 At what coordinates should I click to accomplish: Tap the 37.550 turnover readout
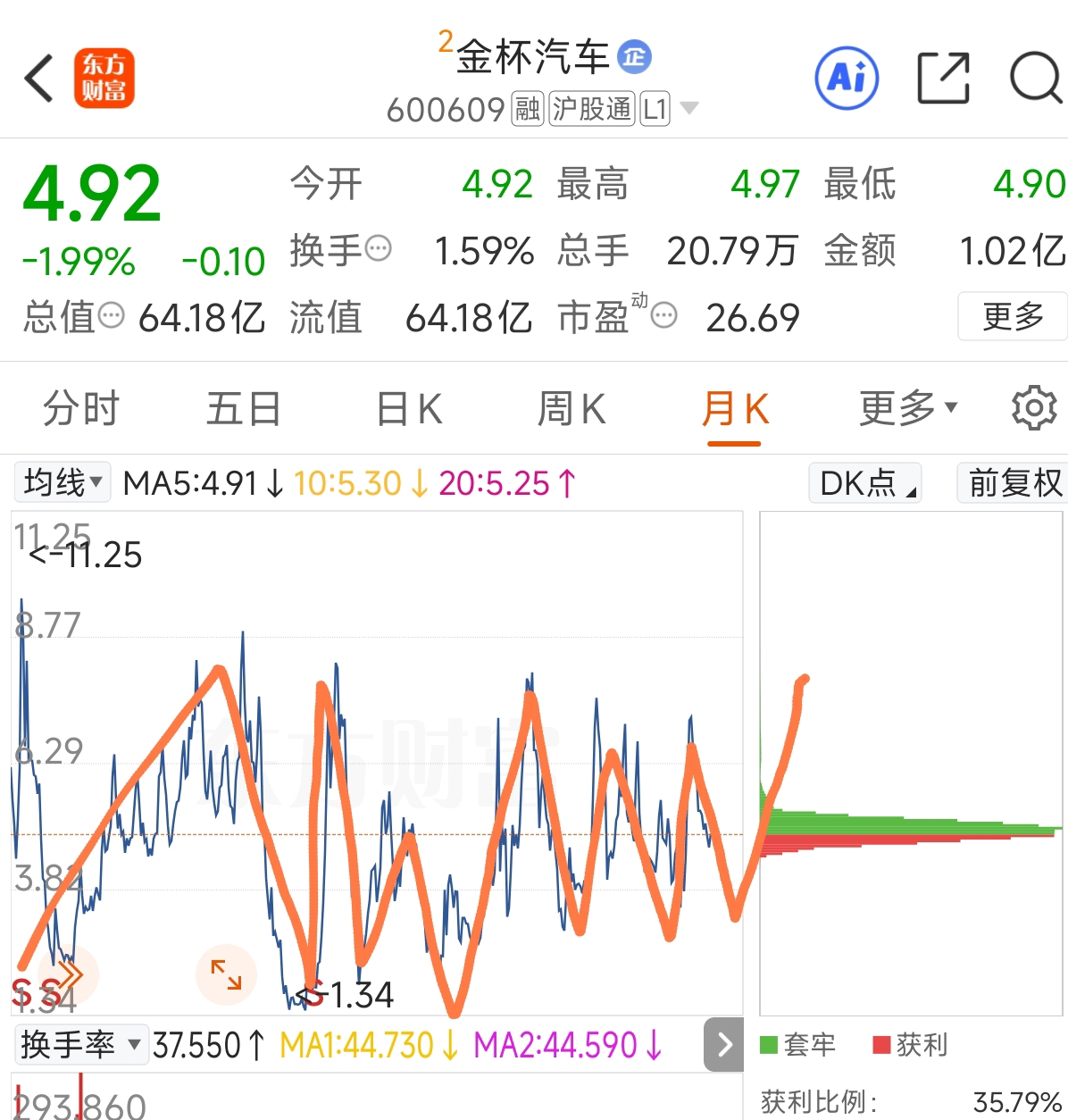[209, 1045]
